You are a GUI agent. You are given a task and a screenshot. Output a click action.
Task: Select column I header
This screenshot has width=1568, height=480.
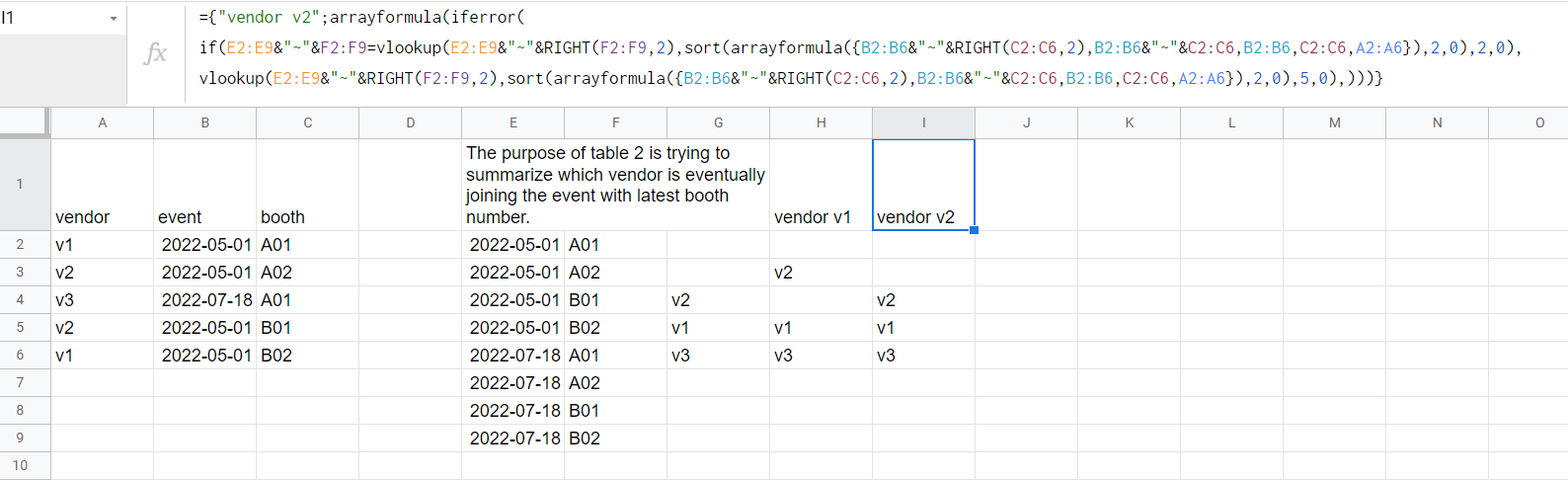(924, 122)
